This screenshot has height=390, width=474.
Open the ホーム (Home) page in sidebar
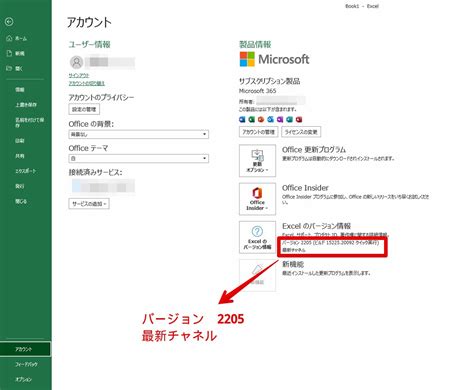[x=17, y=38]
